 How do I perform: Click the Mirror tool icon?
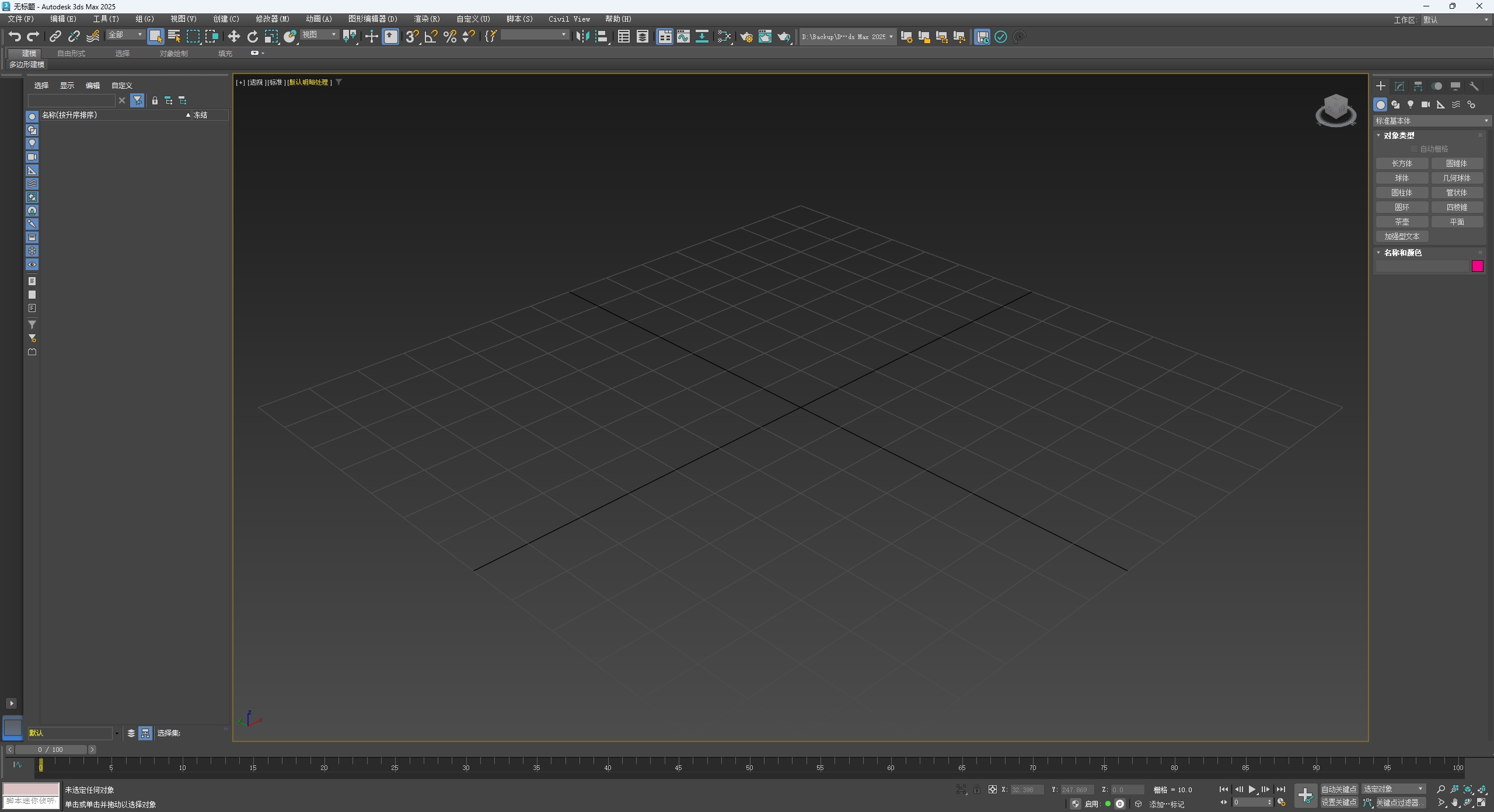tap(582, 37)
